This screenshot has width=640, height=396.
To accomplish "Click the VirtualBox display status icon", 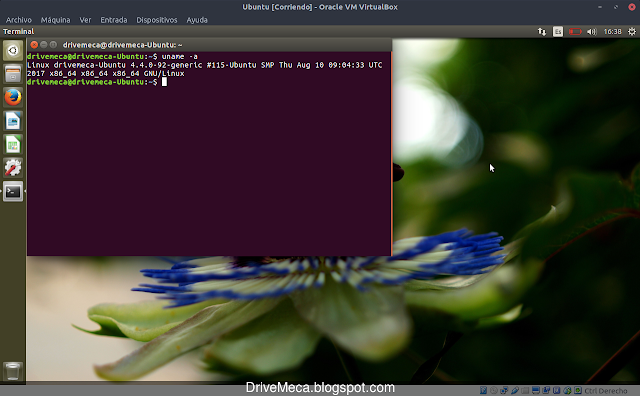I will [536, 390].
